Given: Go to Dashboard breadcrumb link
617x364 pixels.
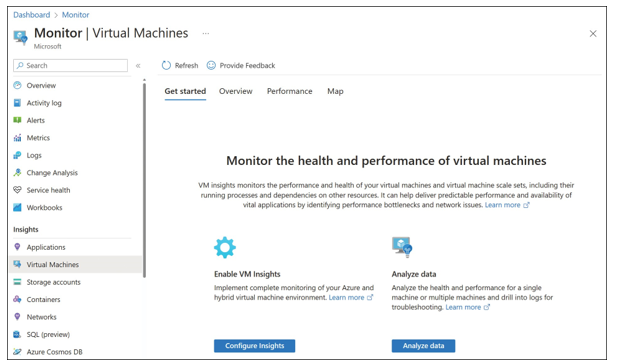Looking at the screenshot, I should pos(32,15).
